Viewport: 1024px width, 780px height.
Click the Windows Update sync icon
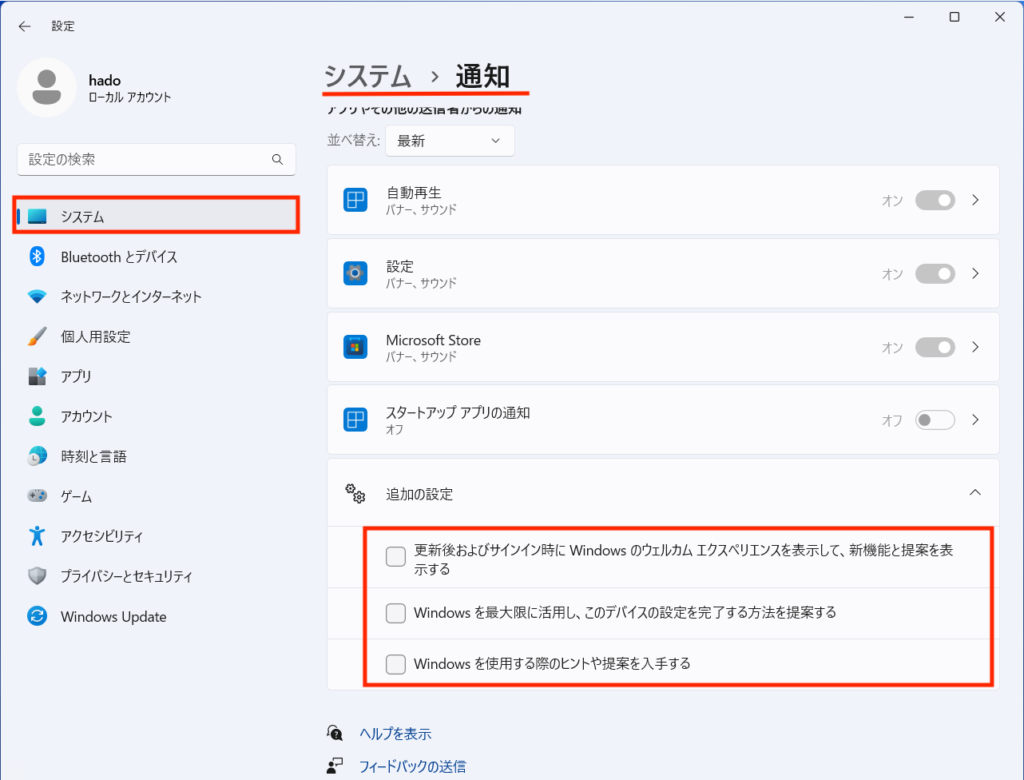pos(38,617)
